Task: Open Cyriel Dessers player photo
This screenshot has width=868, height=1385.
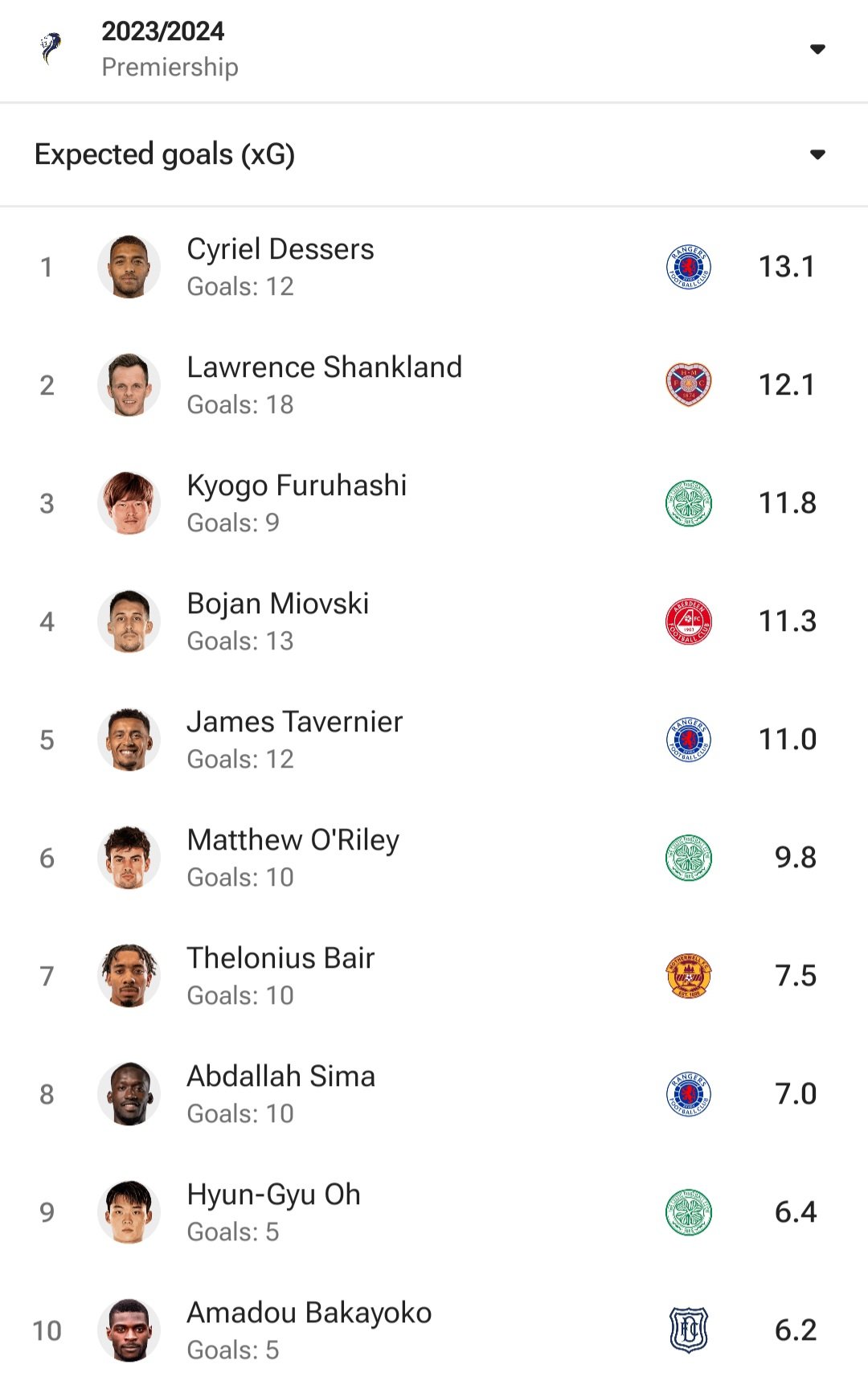Action: 129,267
